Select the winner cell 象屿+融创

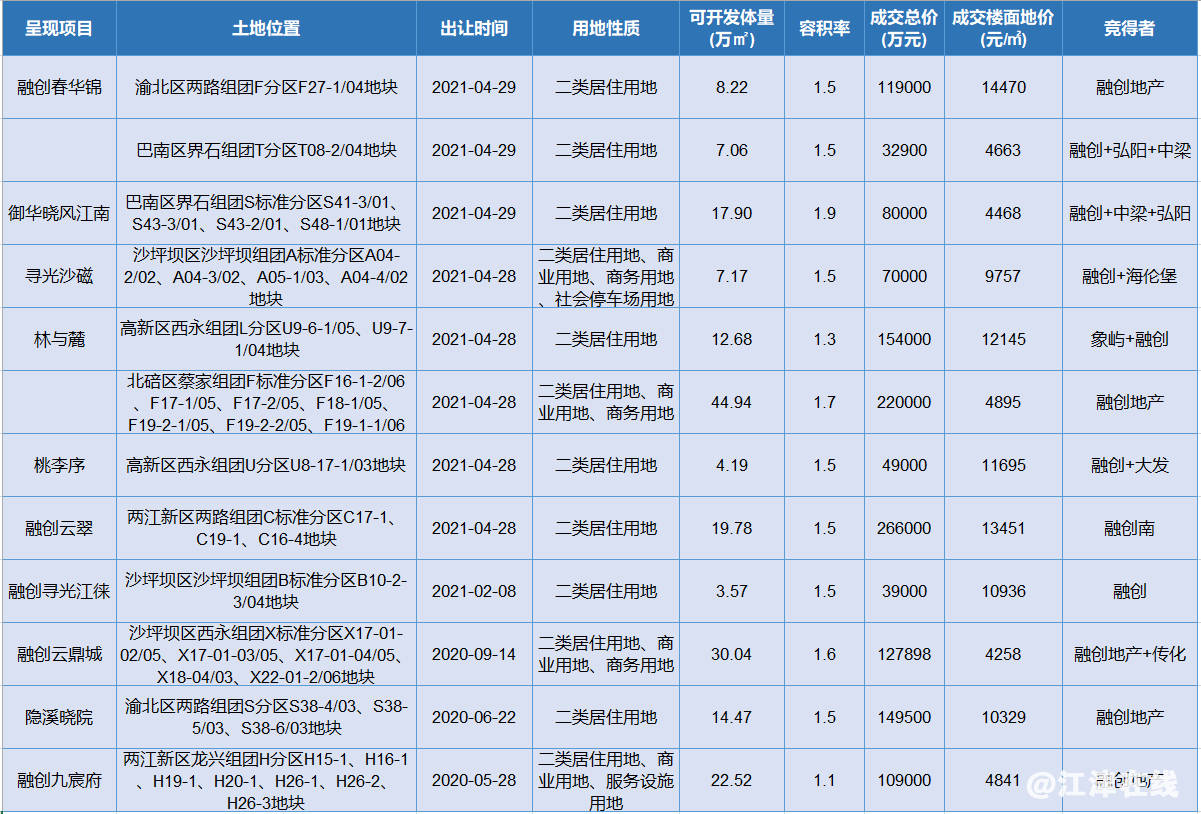pyautogui.click(x=1130, y=339)
